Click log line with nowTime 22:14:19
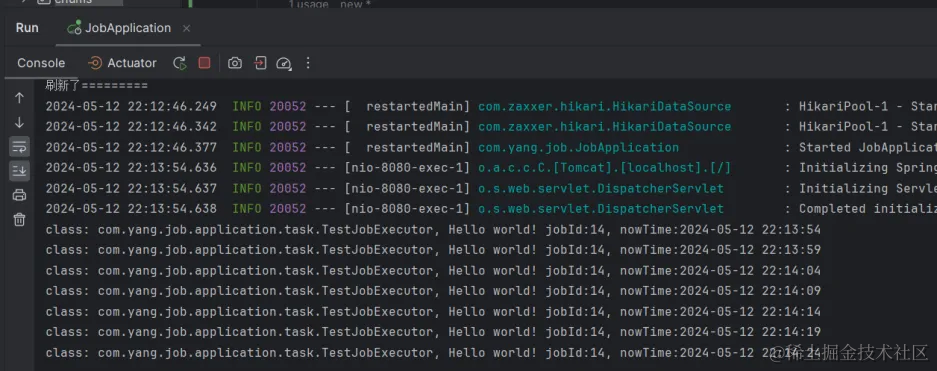 pos(433,332)
